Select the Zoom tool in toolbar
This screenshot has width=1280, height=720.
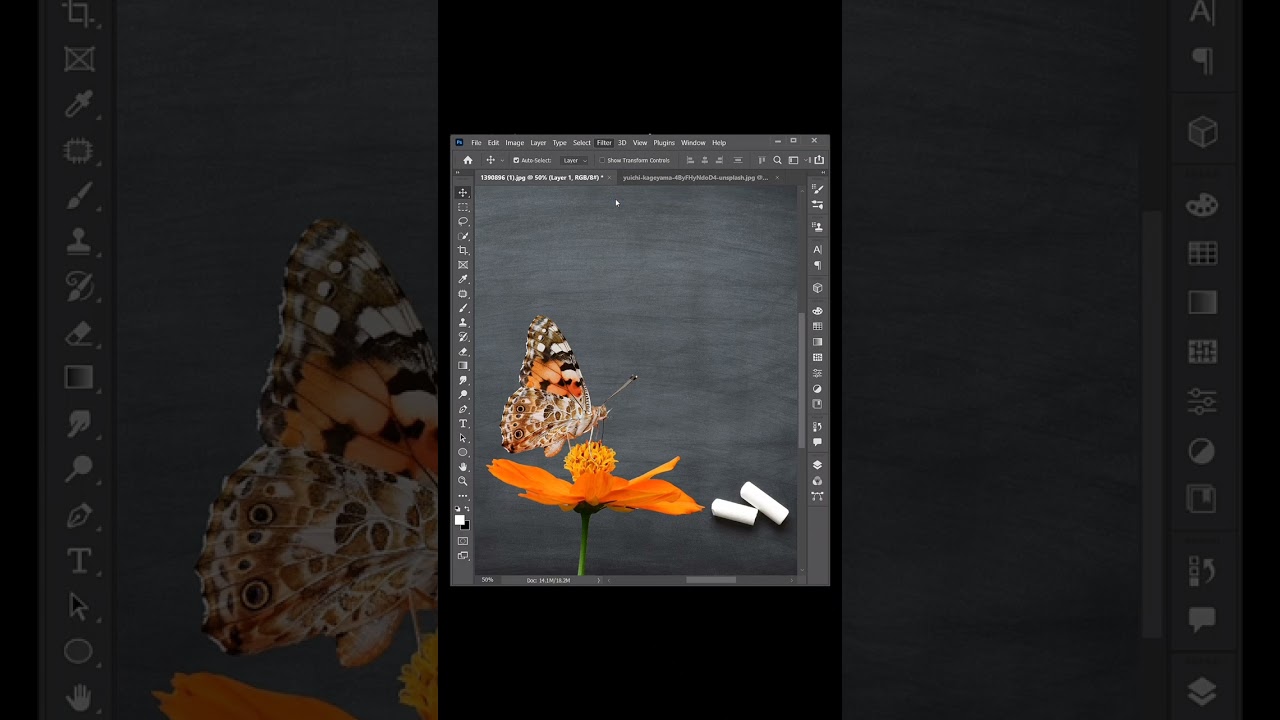click(x=463, y=481)
